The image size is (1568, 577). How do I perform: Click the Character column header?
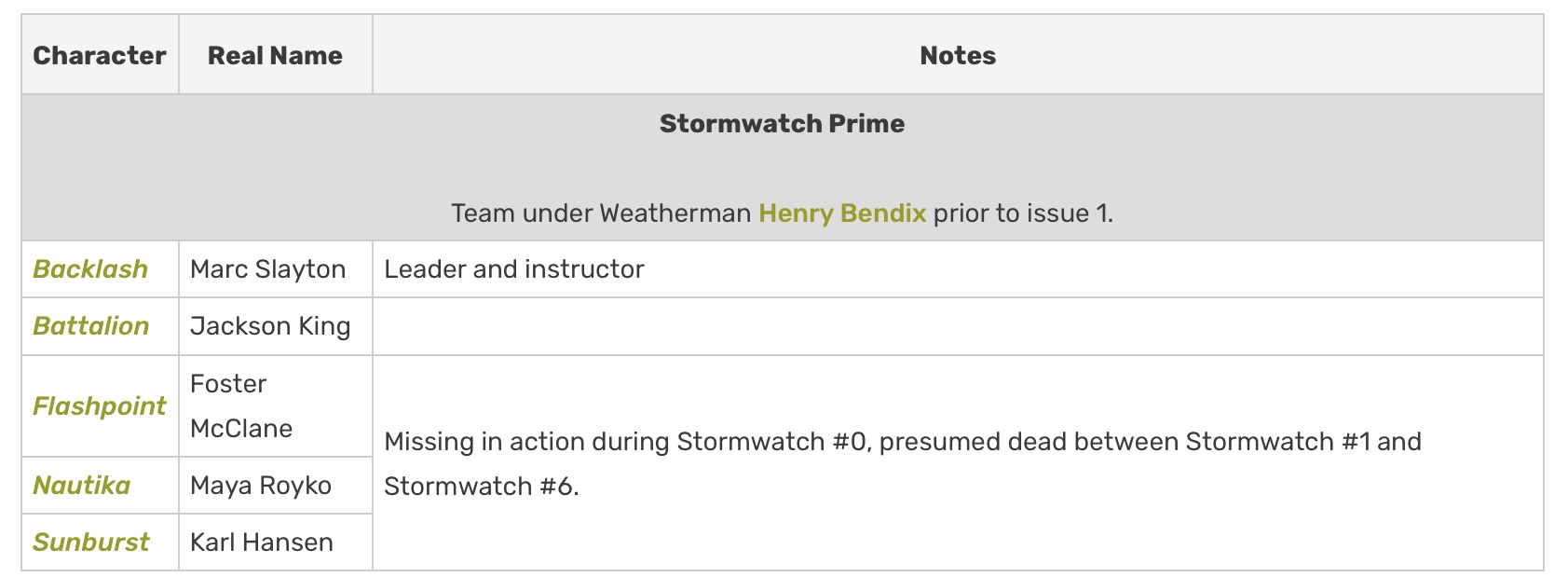point(100,56)
